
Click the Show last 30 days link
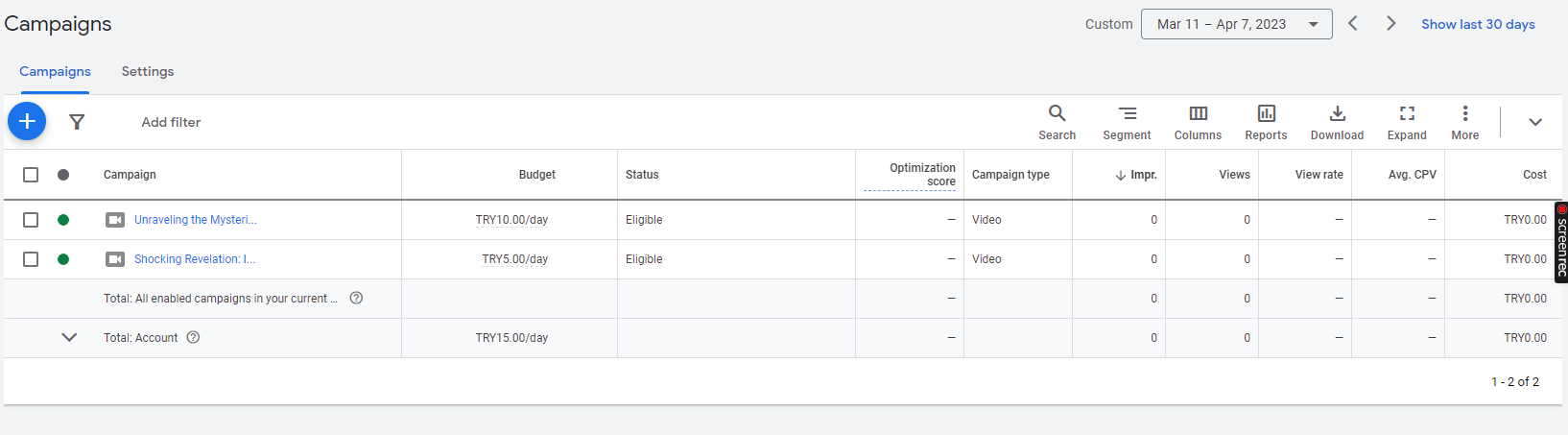coord(1478,24)
